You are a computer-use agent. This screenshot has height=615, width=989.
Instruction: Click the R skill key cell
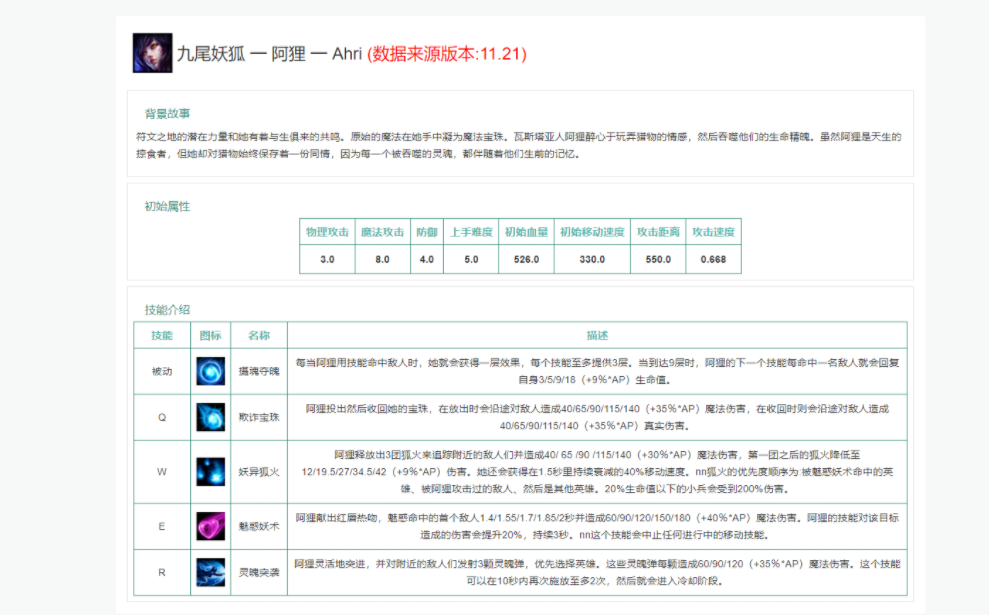coord(162,573)
